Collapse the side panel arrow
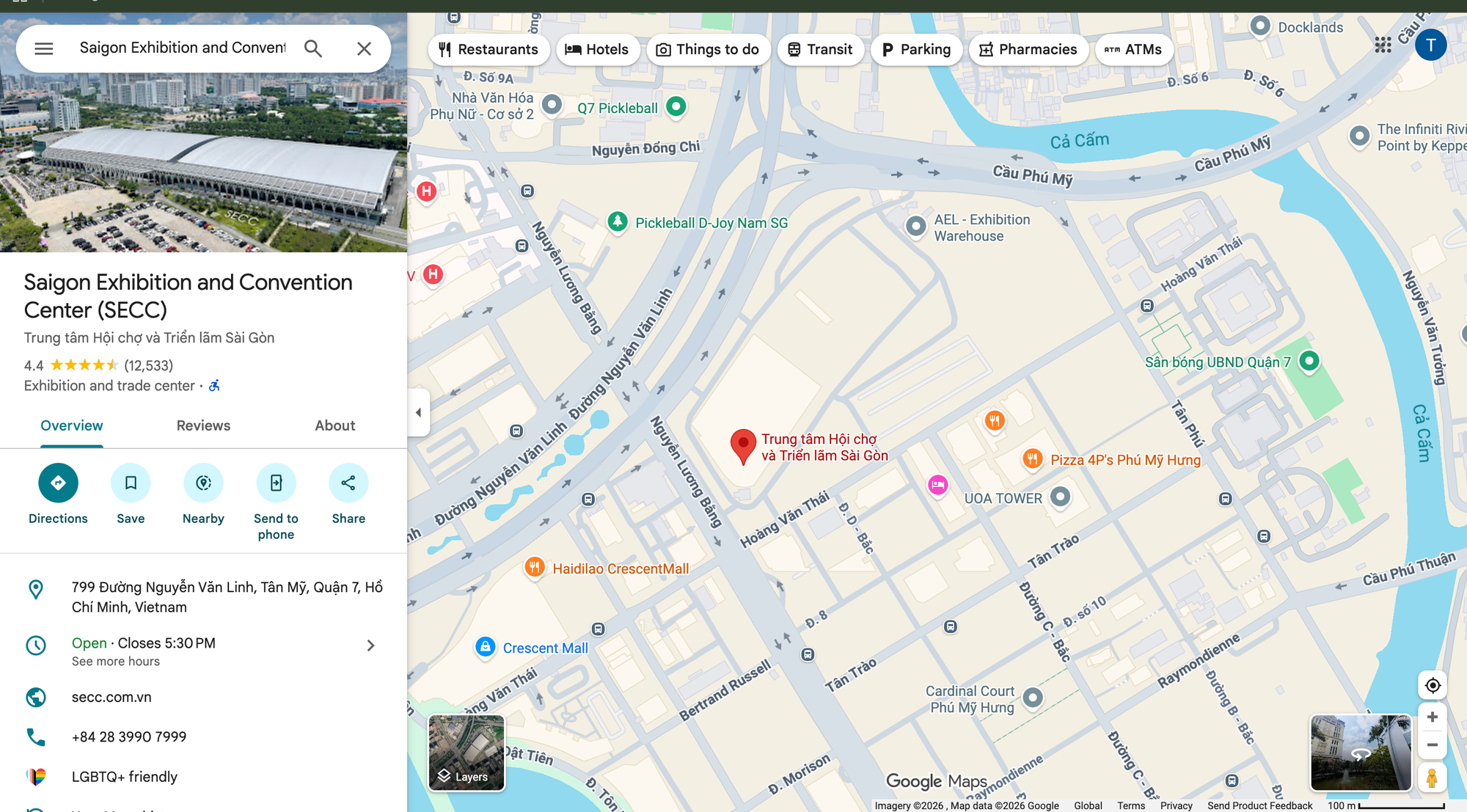1467x812 pixels. (418, 412)
